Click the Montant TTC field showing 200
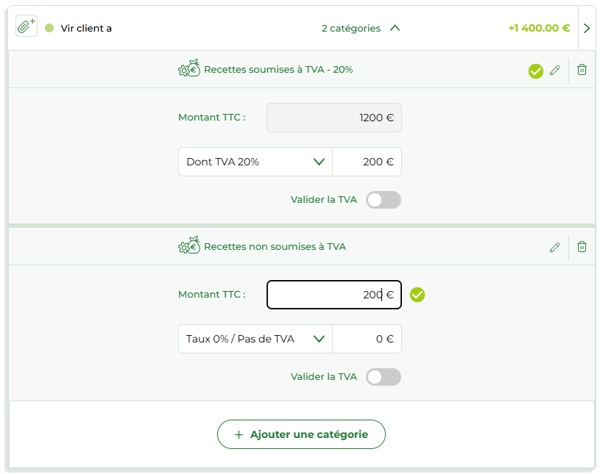The width and height of the screenshot is (600, 474). (333, 295)
